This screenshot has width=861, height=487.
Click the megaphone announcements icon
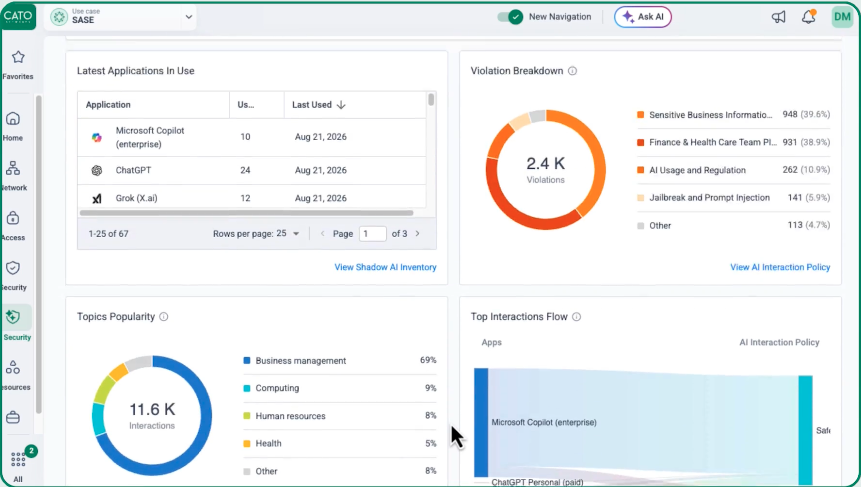click(x=779, y=17)
